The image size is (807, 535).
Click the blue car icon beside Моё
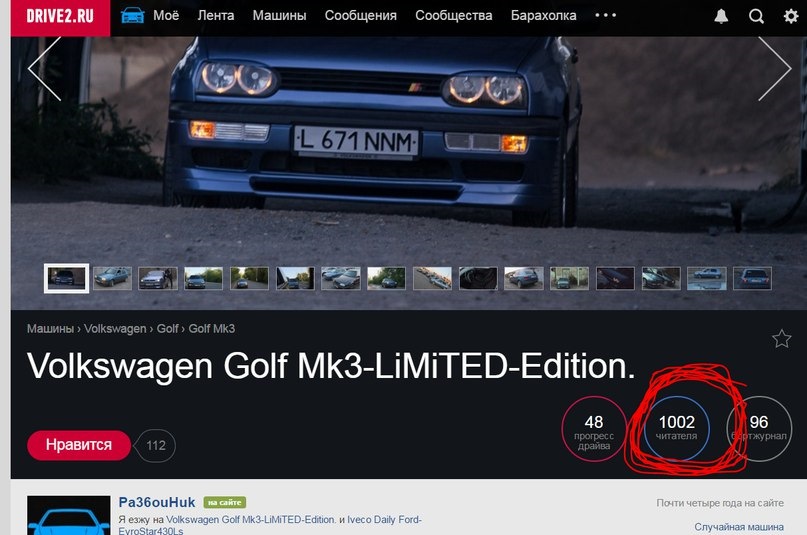tap(132, 15)
